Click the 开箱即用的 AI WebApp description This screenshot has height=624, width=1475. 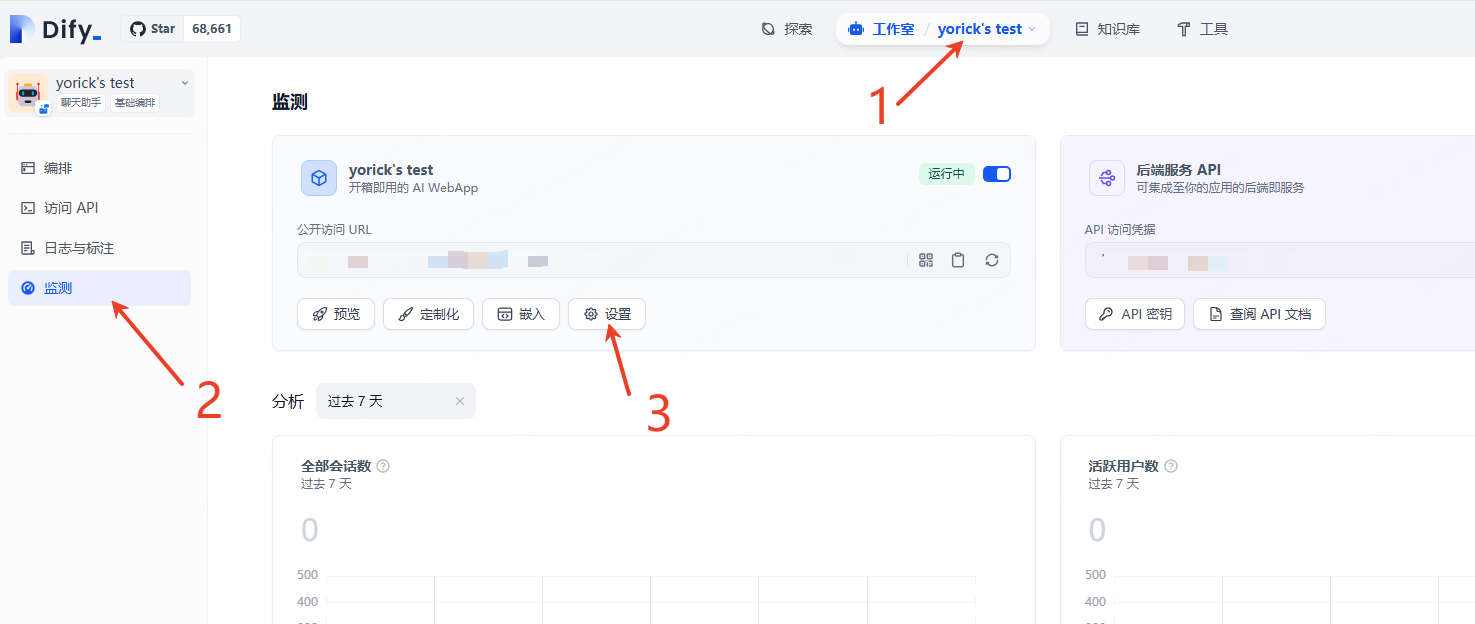click(x=413, y=188)
